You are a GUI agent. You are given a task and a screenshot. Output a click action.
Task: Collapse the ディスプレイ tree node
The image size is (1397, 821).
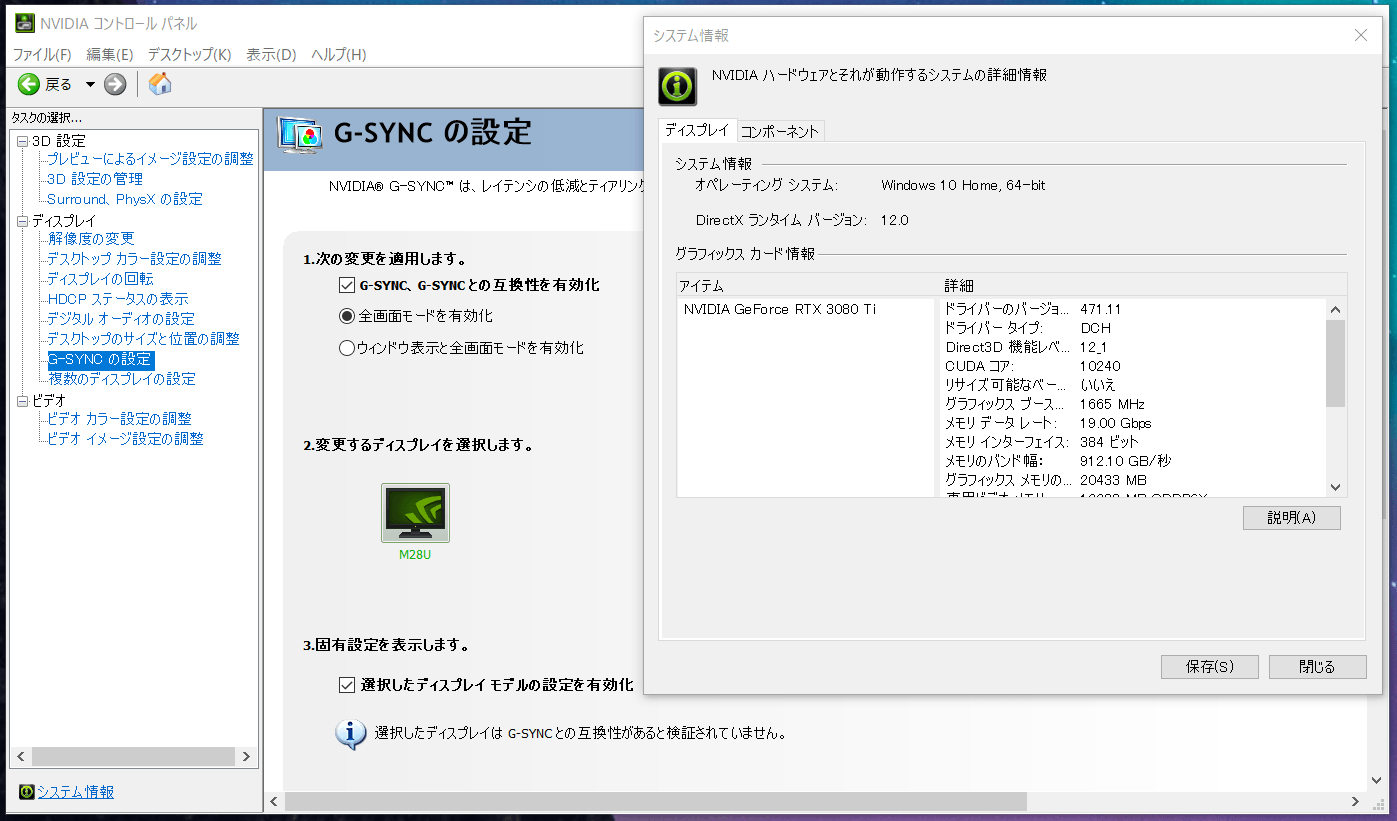[23, 221]
